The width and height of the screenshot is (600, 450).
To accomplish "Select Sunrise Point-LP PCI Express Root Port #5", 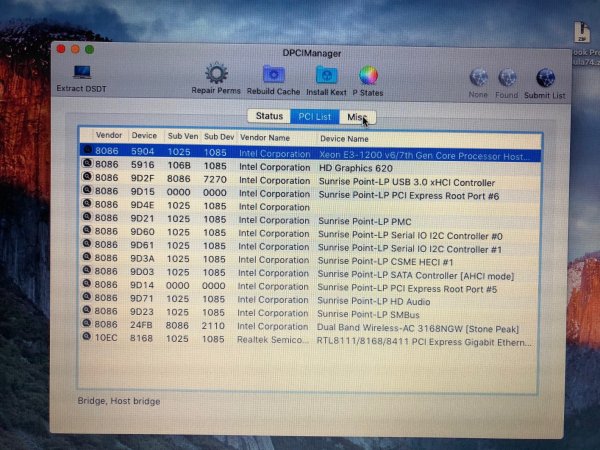I will 407,289.
